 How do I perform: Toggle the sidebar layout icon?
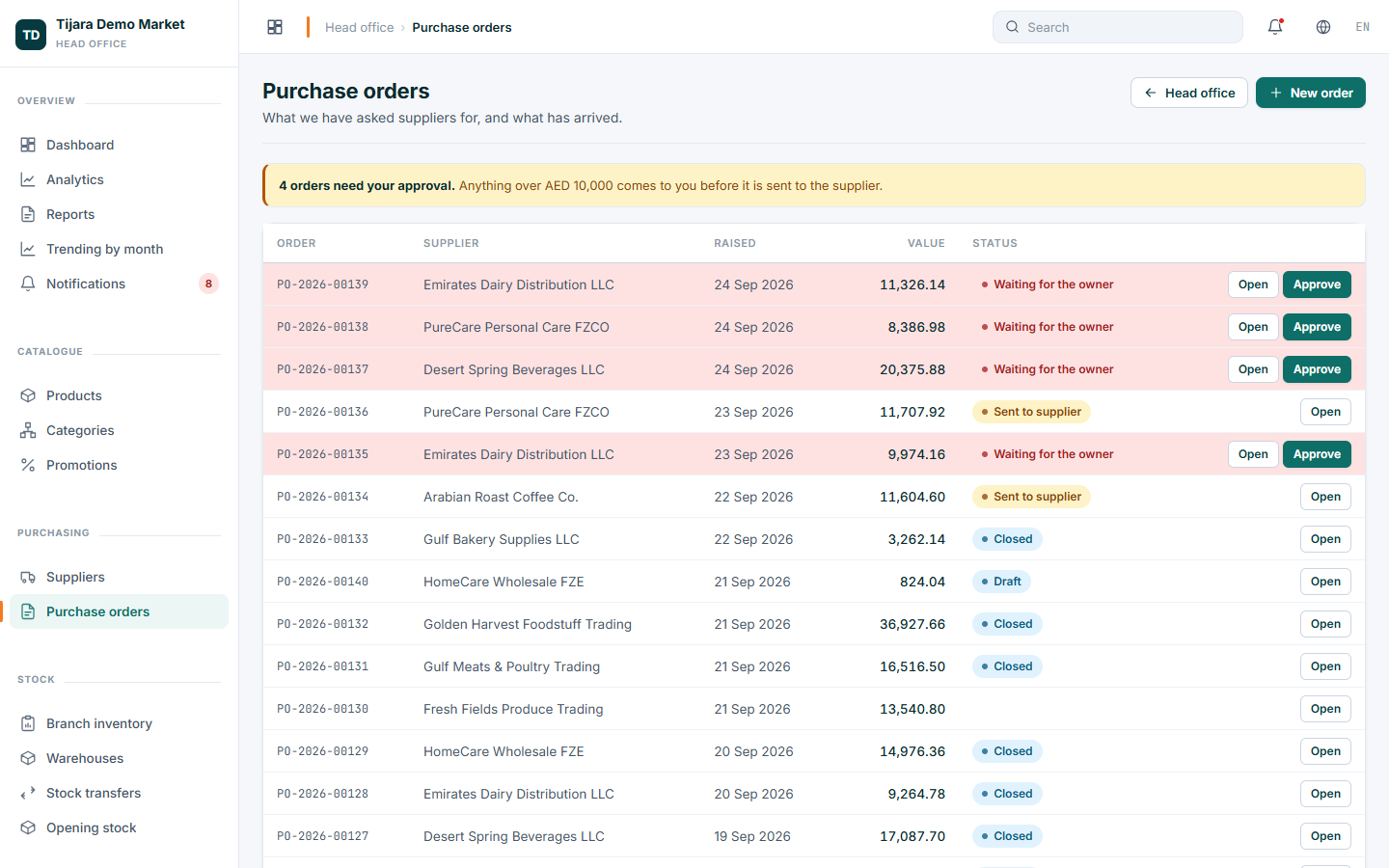point(275,27)
